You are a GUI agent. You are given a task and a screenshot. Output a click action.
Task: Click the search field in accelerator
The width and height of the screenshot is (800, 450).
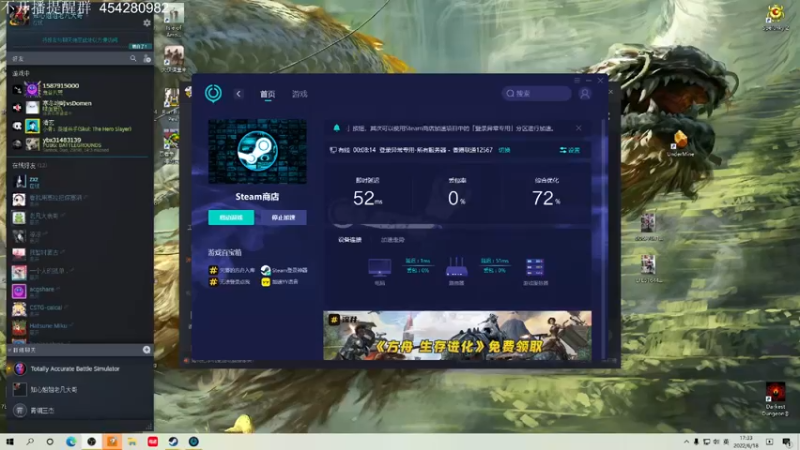pyautogui.click(x=536, y=93)
